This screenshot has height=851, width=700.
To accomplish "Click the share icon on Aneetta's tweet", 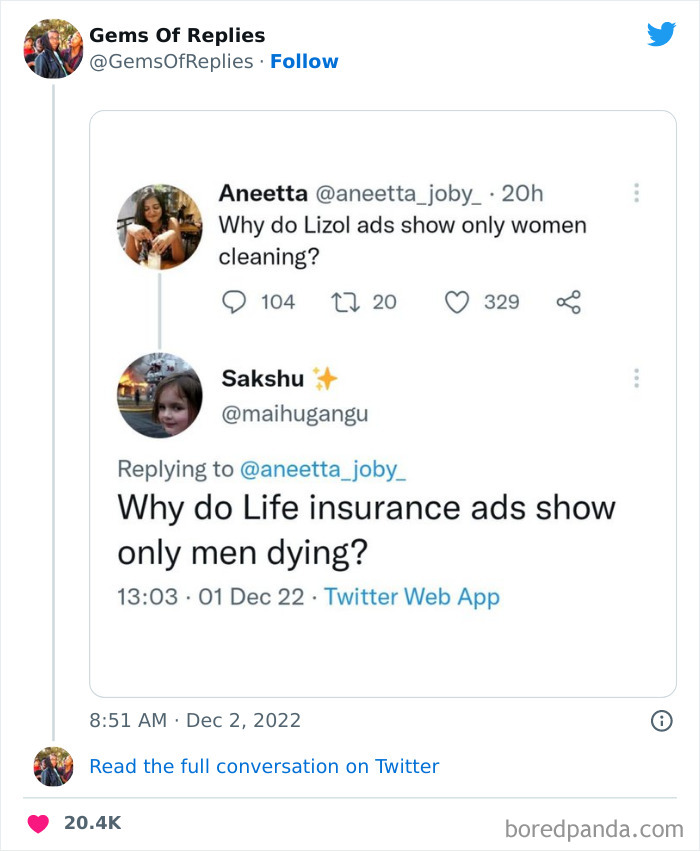I will pos(568,301).
